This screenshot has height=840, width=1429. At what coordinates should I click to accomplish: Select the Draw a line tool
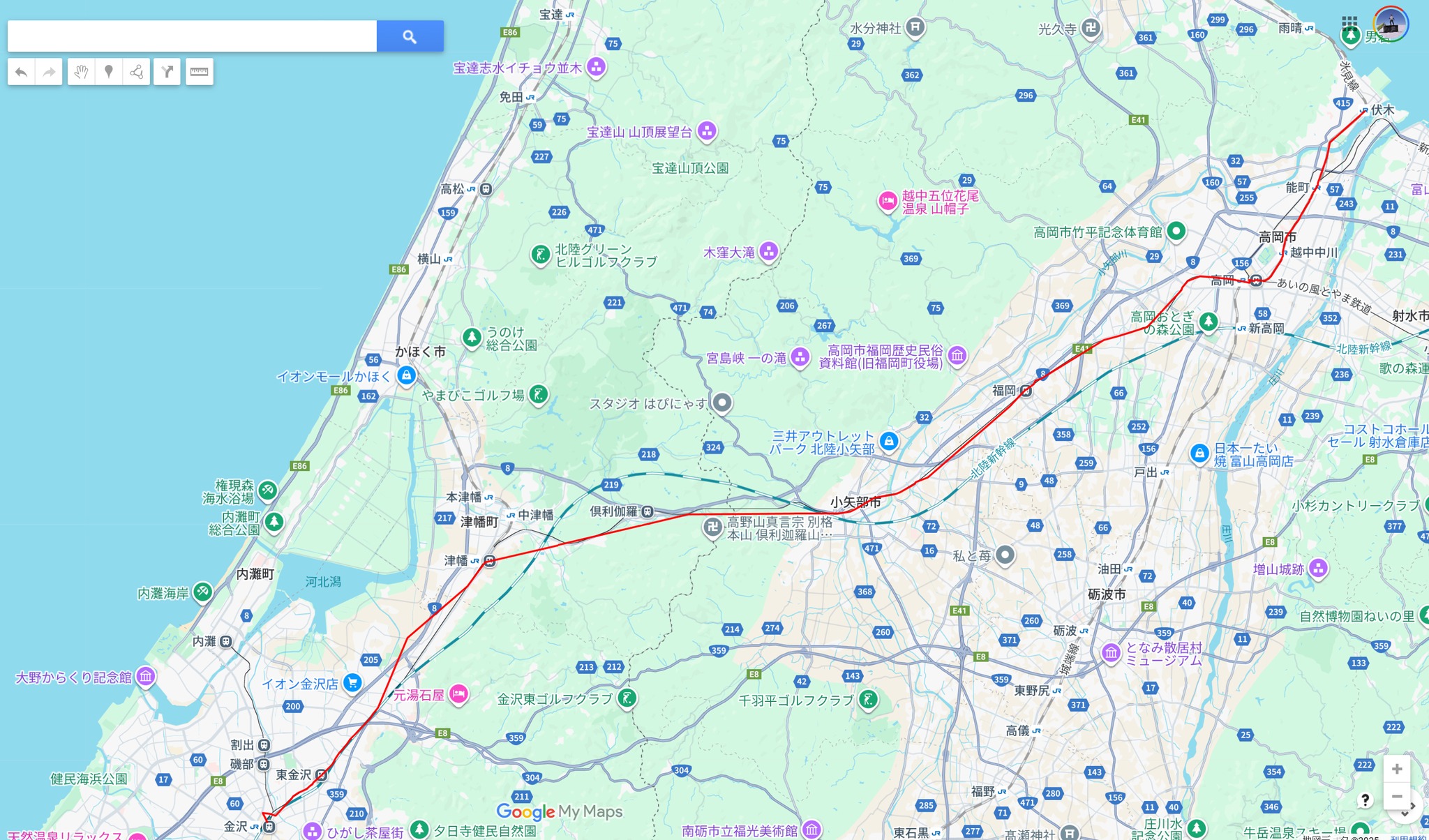136,72
